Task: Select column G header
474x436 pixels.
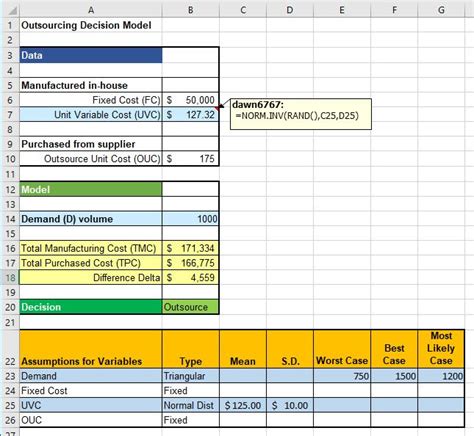Action: click(441, 10)
